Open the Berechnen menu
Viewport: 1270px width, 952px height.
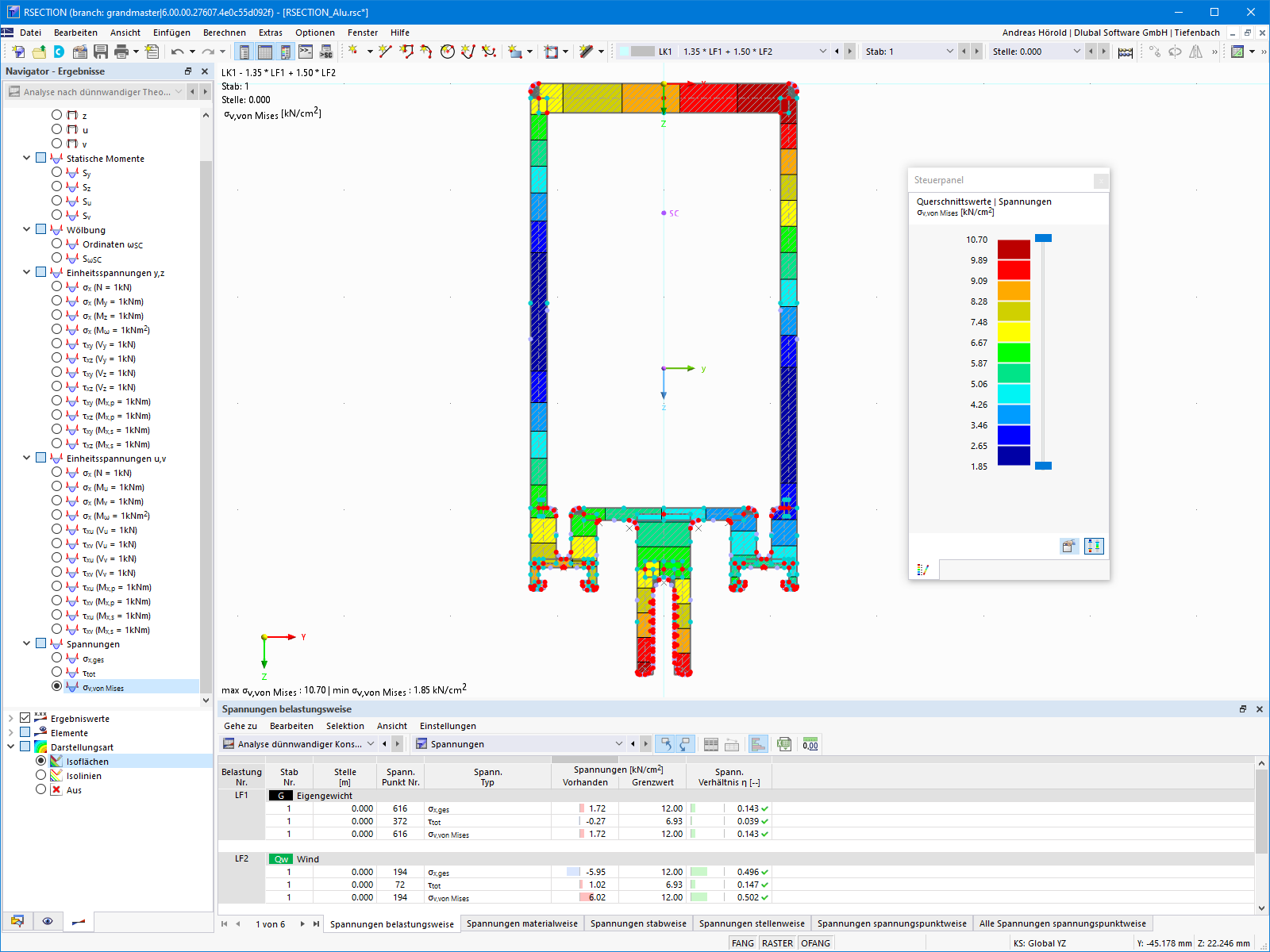[225, 33]
